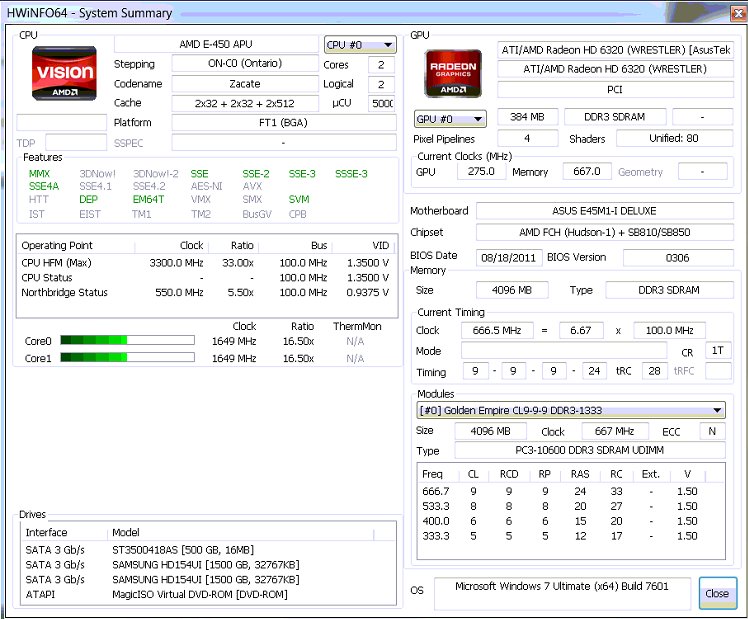Click the MMX feature label
Screen dimensions: 748x619
tap(39, 174)
